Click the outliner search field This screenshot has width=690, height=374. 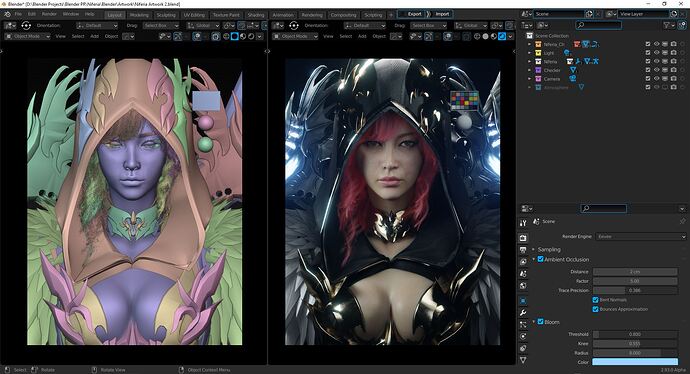[x=599, y=26]
